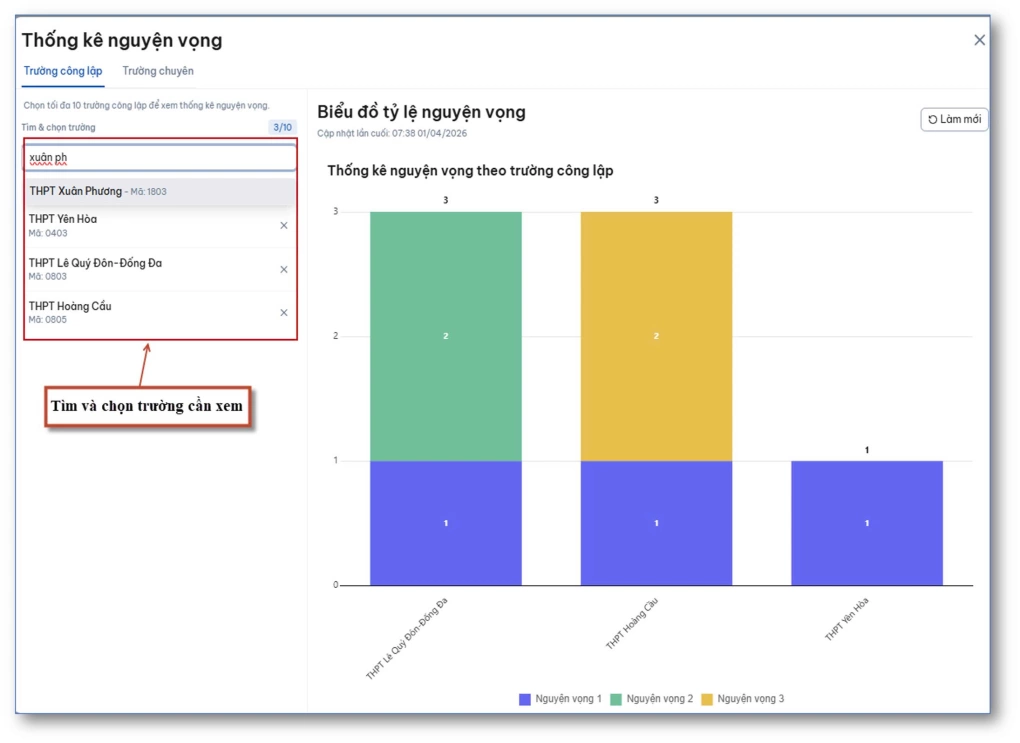
Task: Toggle Nguyện vọng 3 in the legend
Action: pos(742,699)
